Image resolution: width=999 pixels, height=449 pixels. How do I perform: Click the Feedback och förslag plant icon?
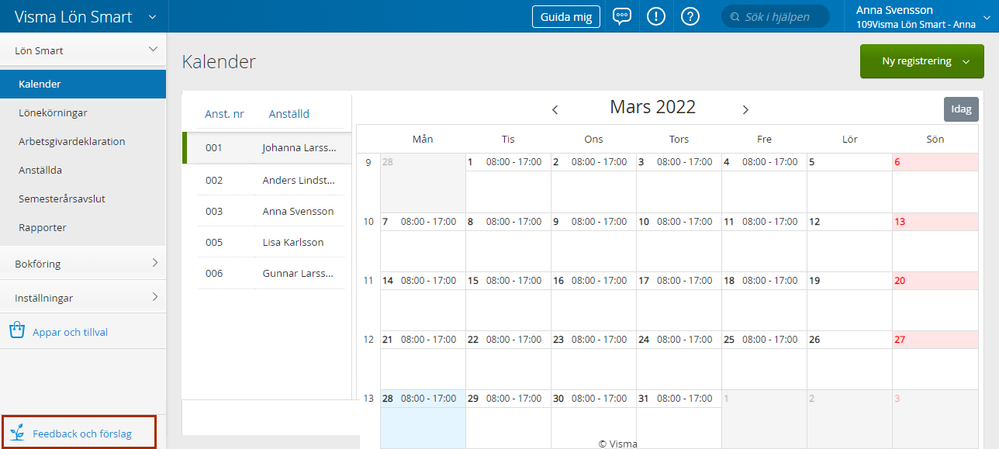(x=17, y=434)
